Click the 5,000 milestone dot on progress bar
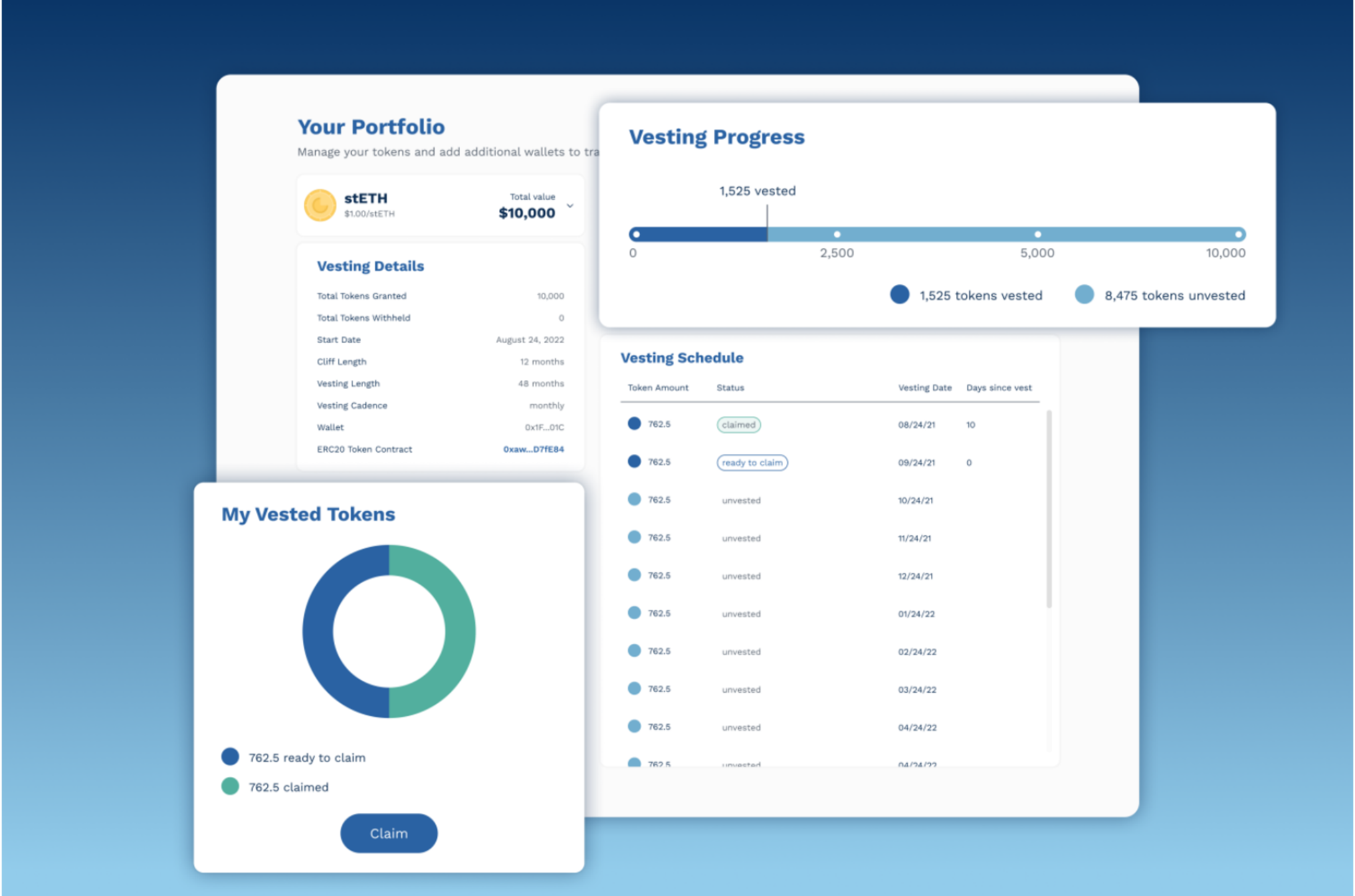 (1038, 235)
